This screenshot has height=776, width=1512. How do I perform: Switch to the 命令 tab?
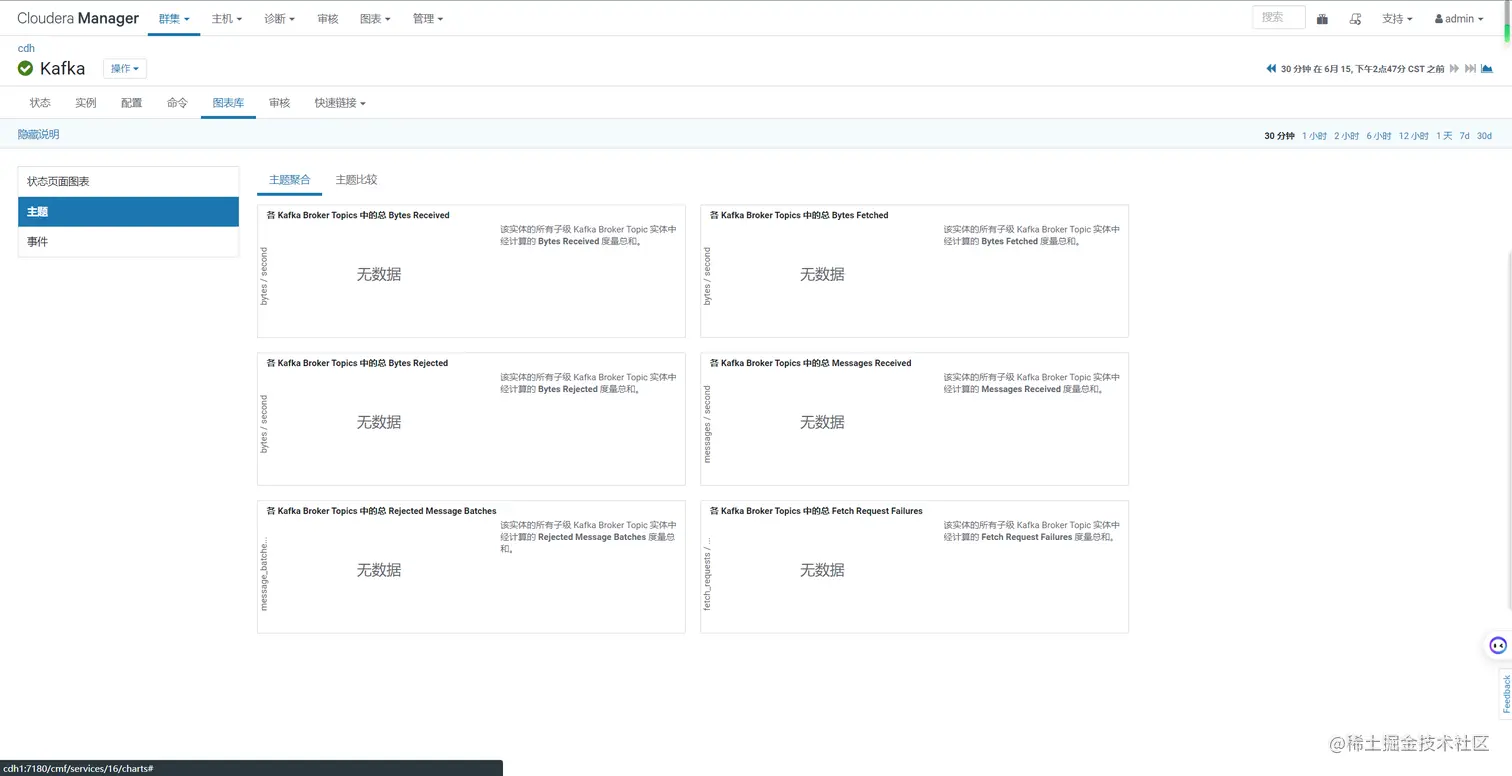[x=178, y=103]
